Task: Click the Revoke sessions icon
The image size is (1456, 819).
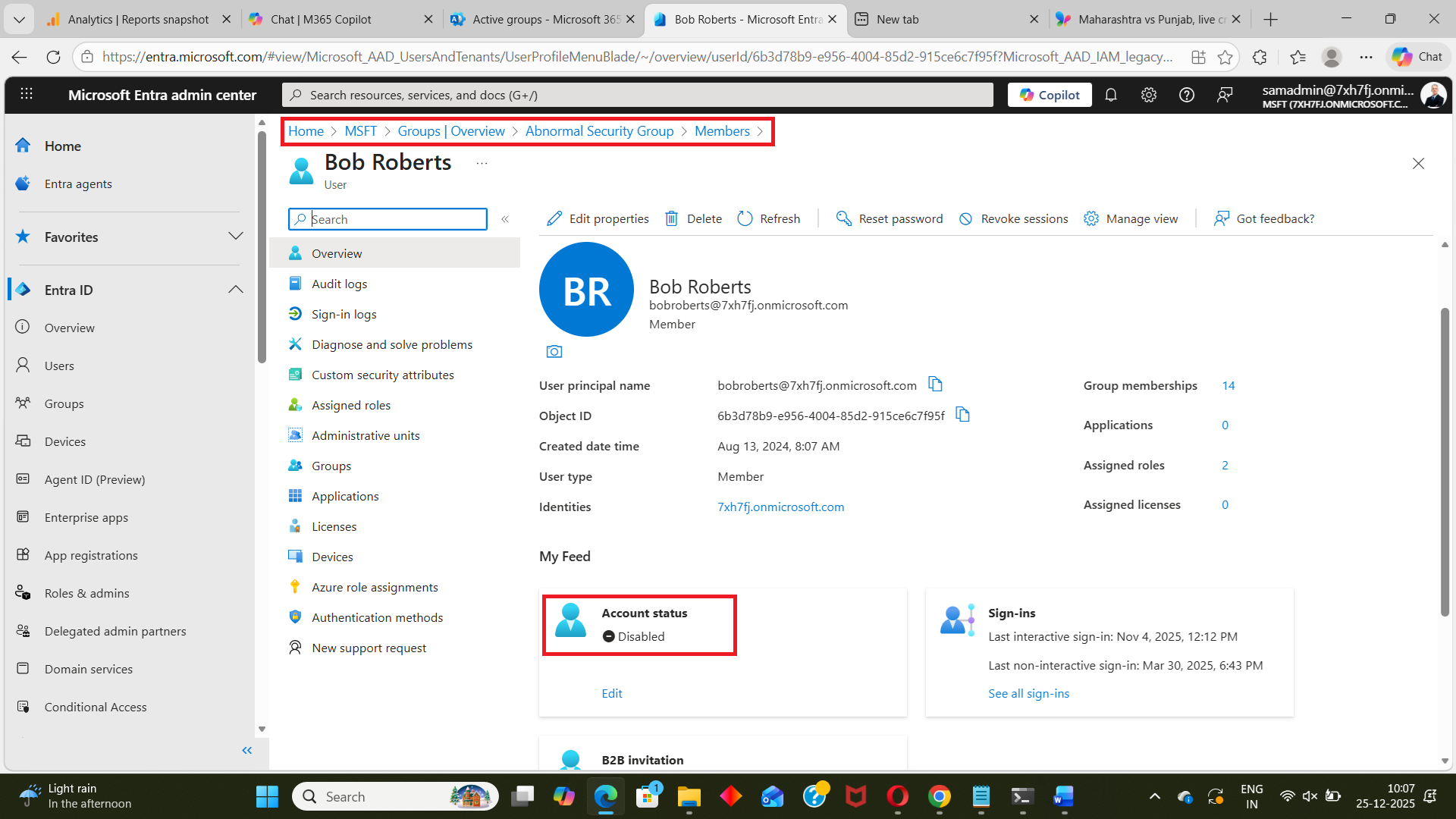Action: coord(965,218)
